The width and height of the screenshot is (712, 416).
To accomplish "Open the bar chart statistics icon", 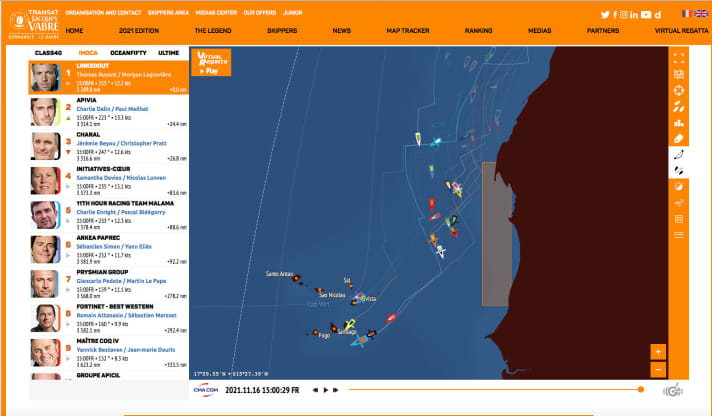I will click(x=678, y=123).
